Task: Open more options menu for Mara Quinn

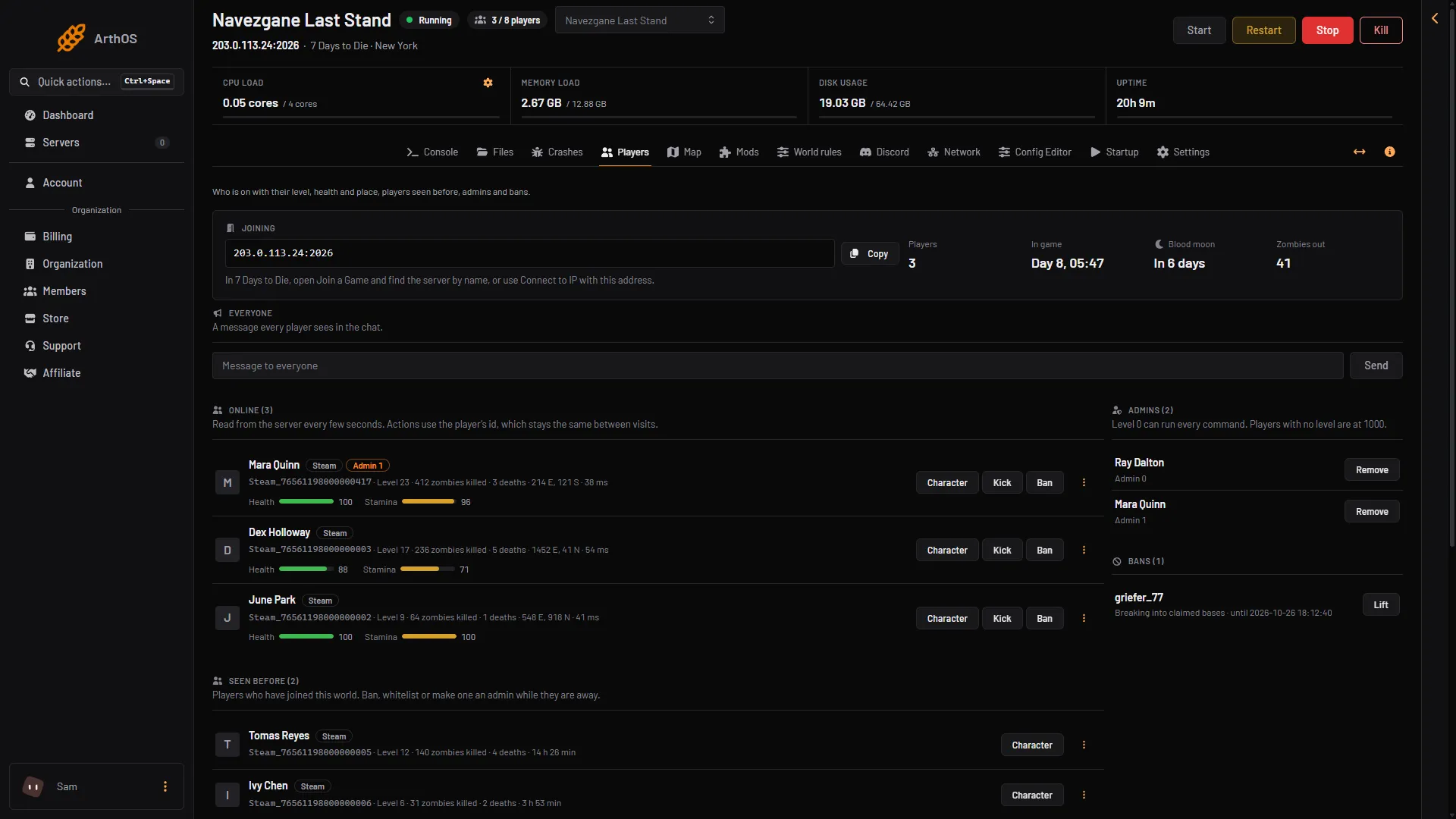Action: coord(1084,483)
